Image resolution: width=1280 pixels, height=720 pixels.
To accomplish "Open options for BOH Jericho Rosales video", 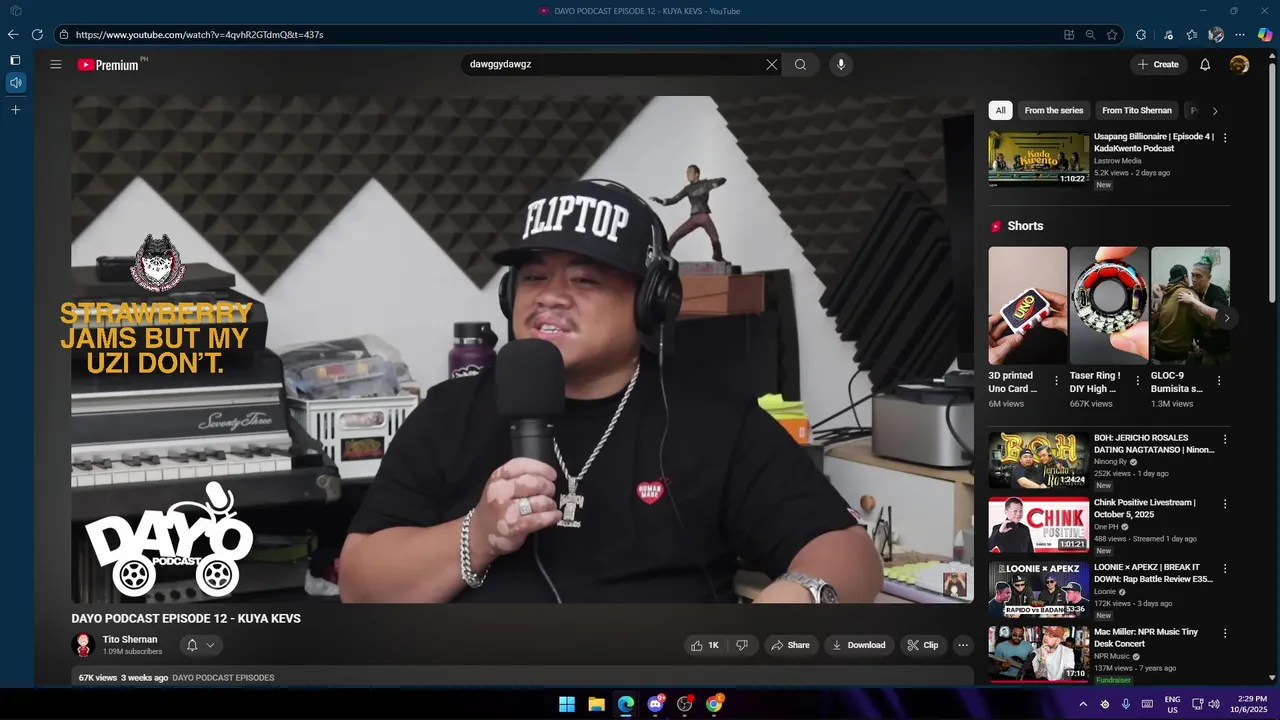I will (1225, 439).
